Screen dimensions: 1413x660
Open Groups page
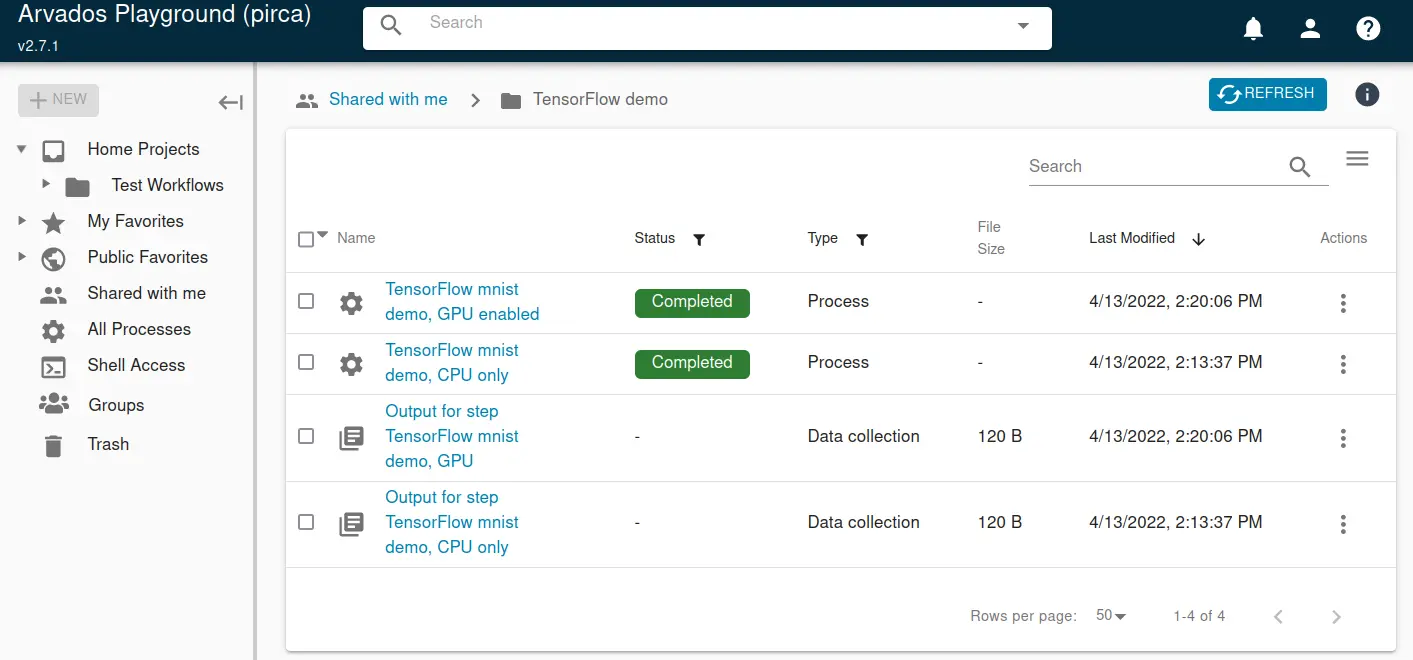[116, 405]
